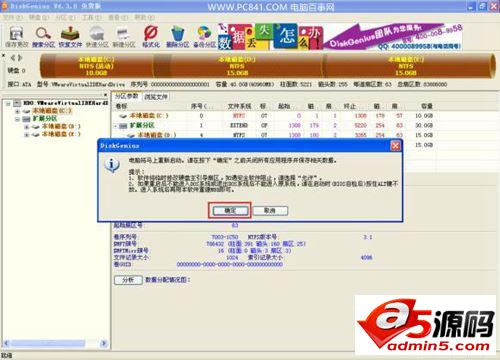Switch to the 分区参数 tab
The height and width of the screenshot is (360, 500).
click(x=126, y=96)
